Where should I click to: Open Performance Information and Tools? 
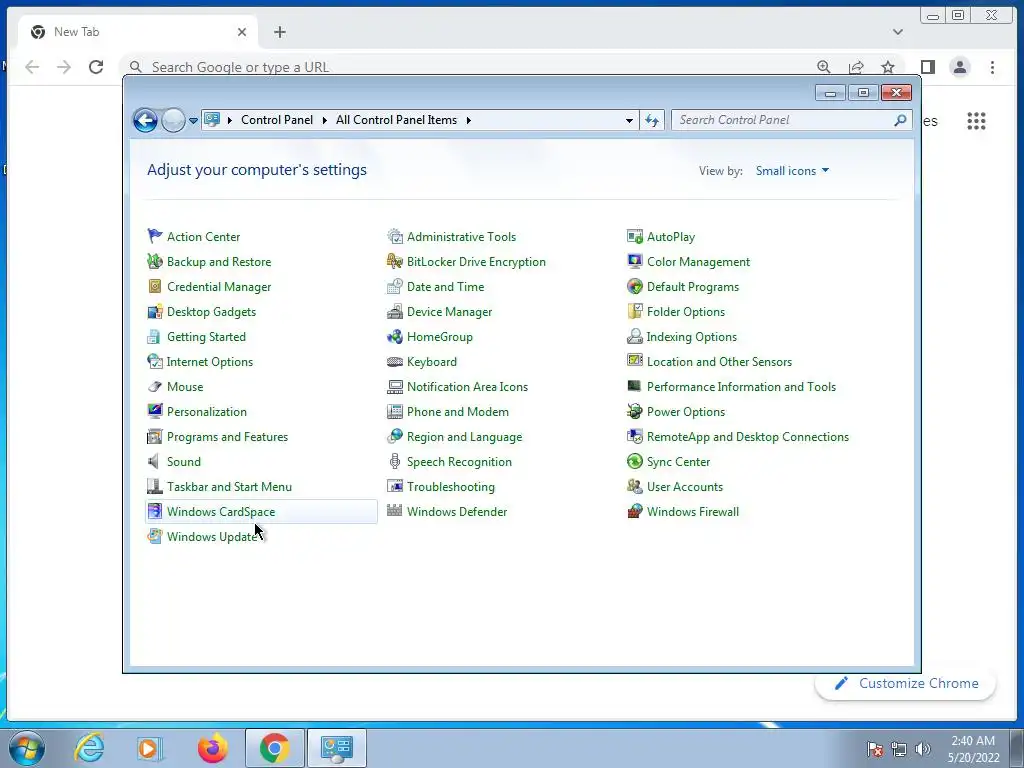[741, 387]
